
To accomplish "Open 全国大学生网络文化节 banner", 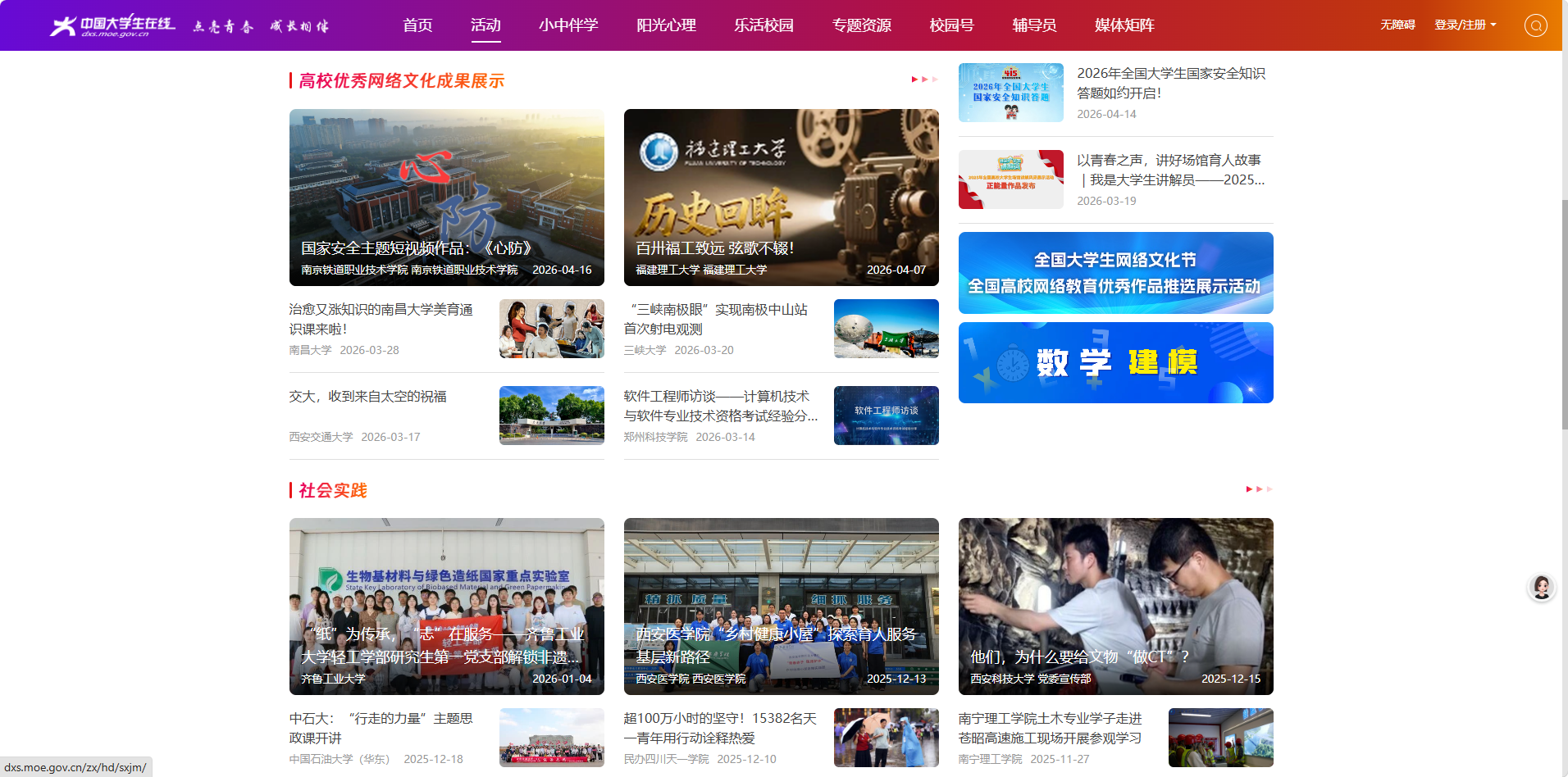I will click(1115, 273).
